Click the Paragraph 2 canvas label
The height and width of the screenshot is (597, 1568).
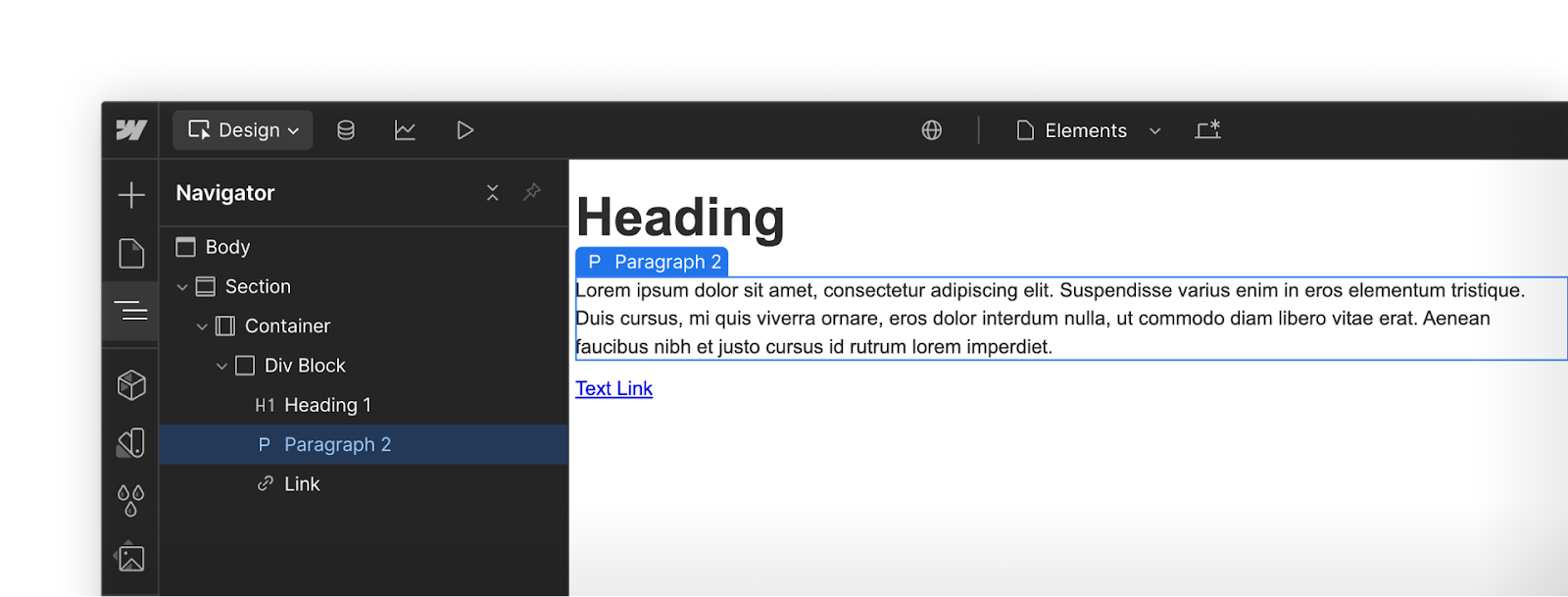click(x=652, y=262)
